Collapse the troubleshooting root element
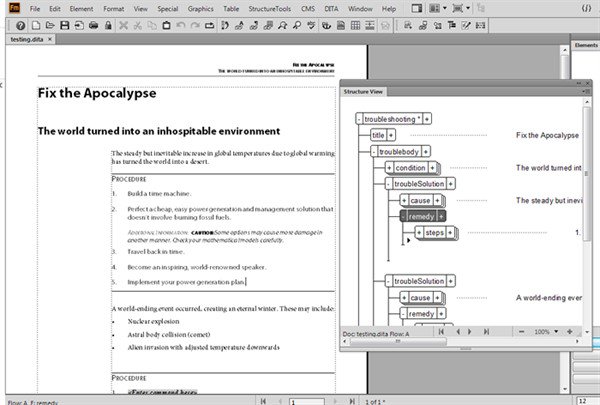The width and height of the screenshot is (600, 405). pos(360,118)
